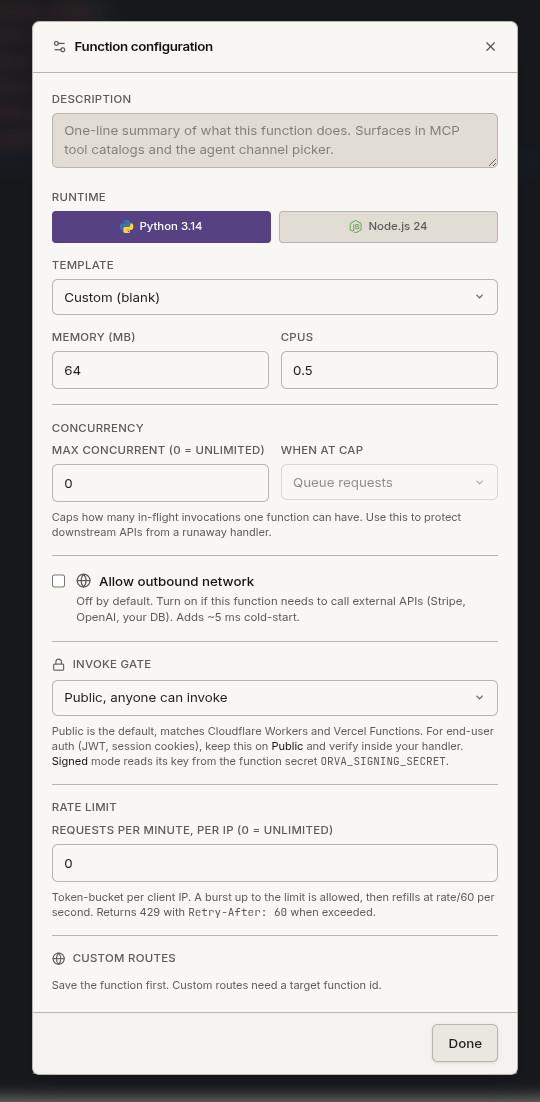Open the Template dropdown showing Custom (blank)
Screen dimensions: 540x1102
point(275,297)
